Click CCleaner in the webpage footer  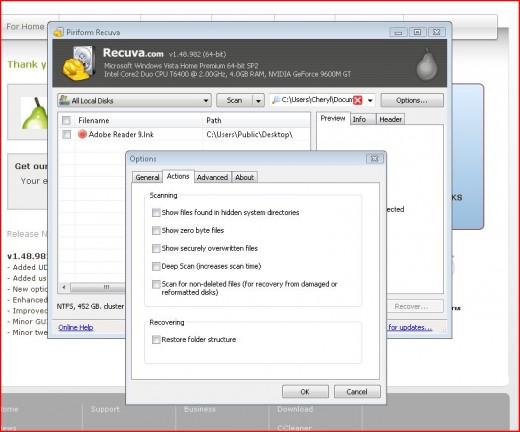(294, 427)
